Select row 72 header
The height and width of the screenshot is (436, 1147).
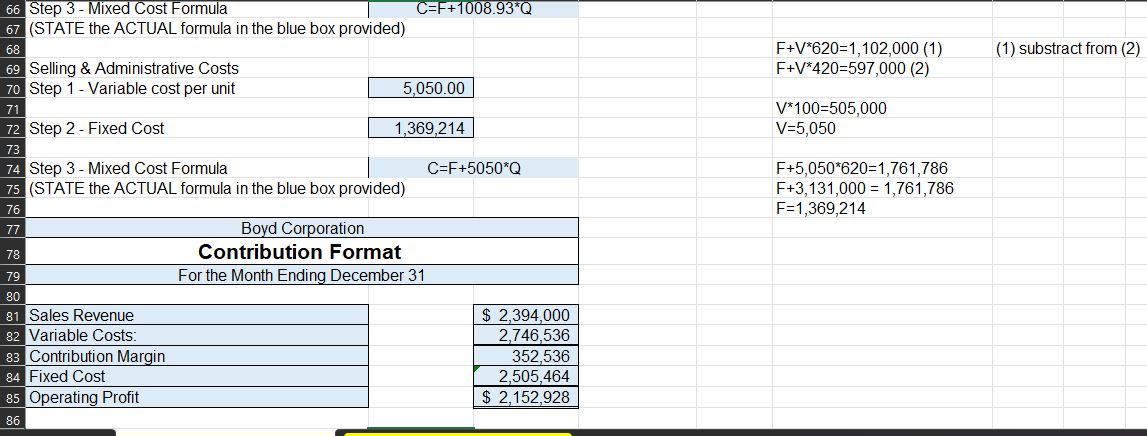pos(12,129)
